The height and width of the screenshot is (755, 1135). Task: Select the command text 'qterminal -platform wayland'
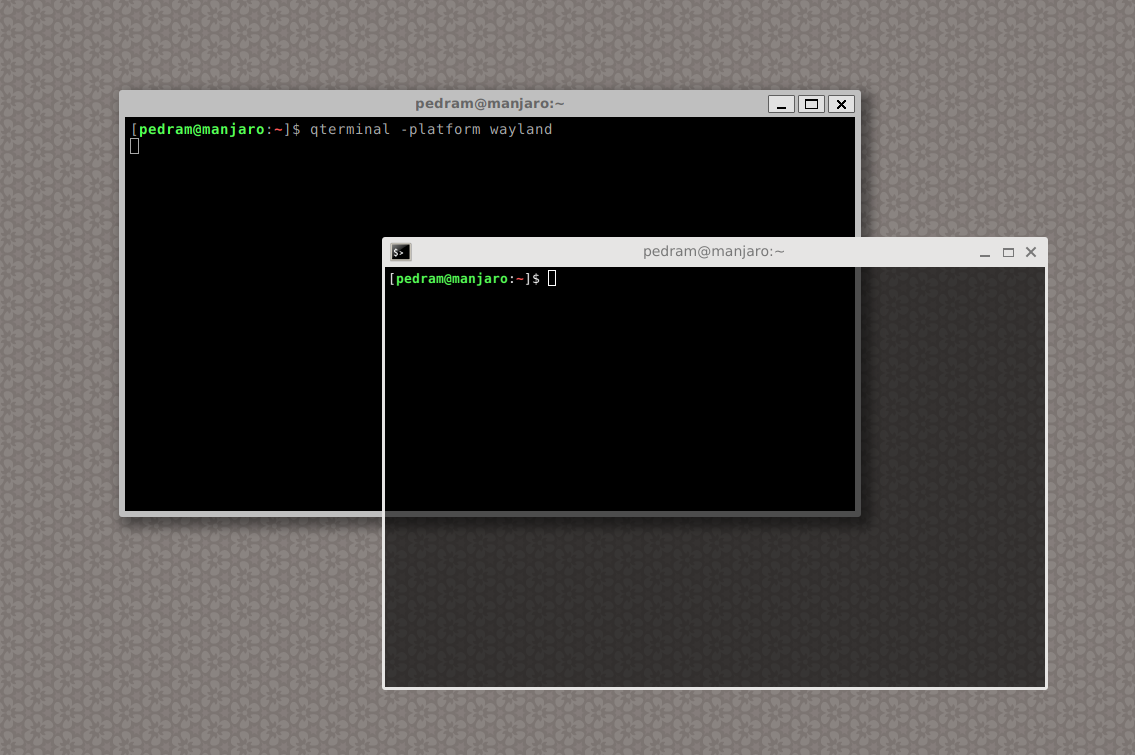coord(430,129)
